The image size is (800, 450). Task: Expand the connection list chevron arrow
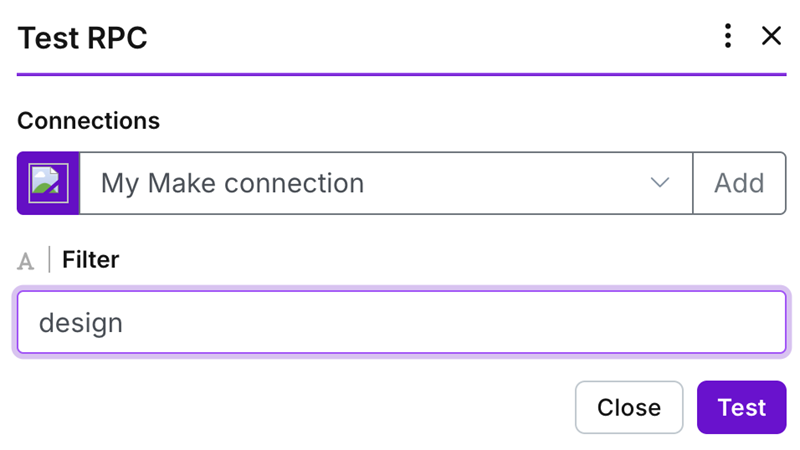point(659,183)
